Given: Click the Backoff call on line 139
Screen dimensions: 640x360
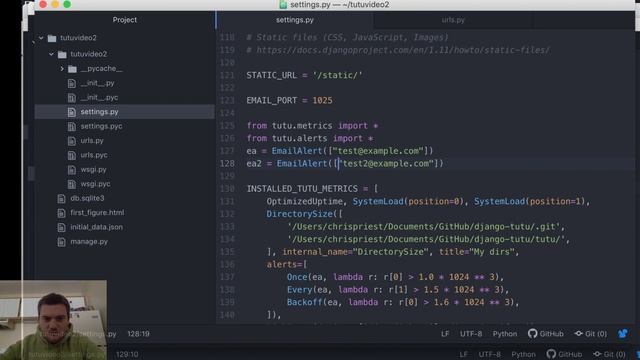Looking at the screenshot, I should tap(304, 302).
